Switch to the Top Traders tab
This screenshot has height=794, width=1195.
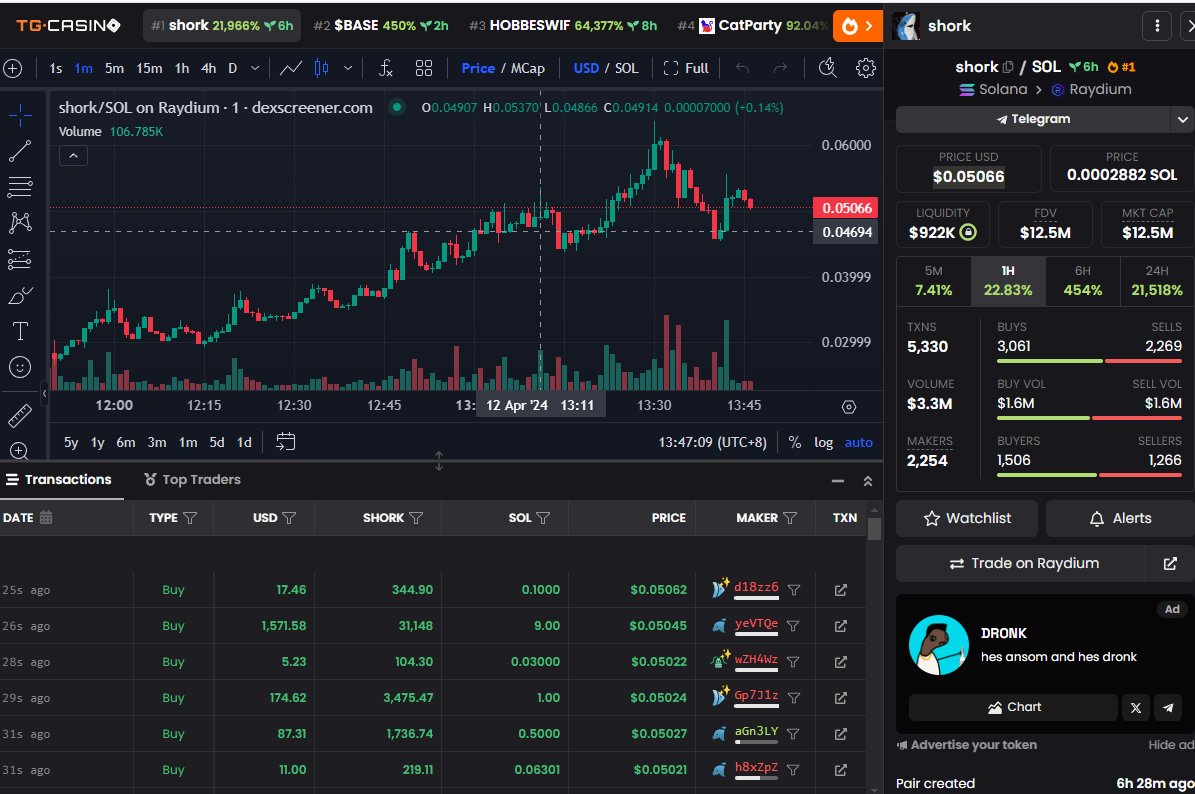click(x=192, y=479)
